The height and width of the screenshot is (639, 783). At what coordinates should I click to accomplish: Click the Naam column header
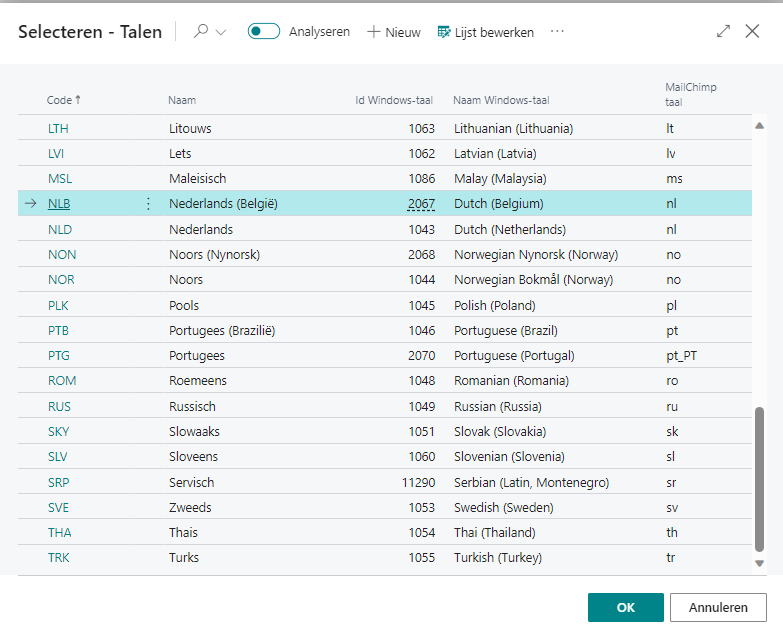coord(182,100)
